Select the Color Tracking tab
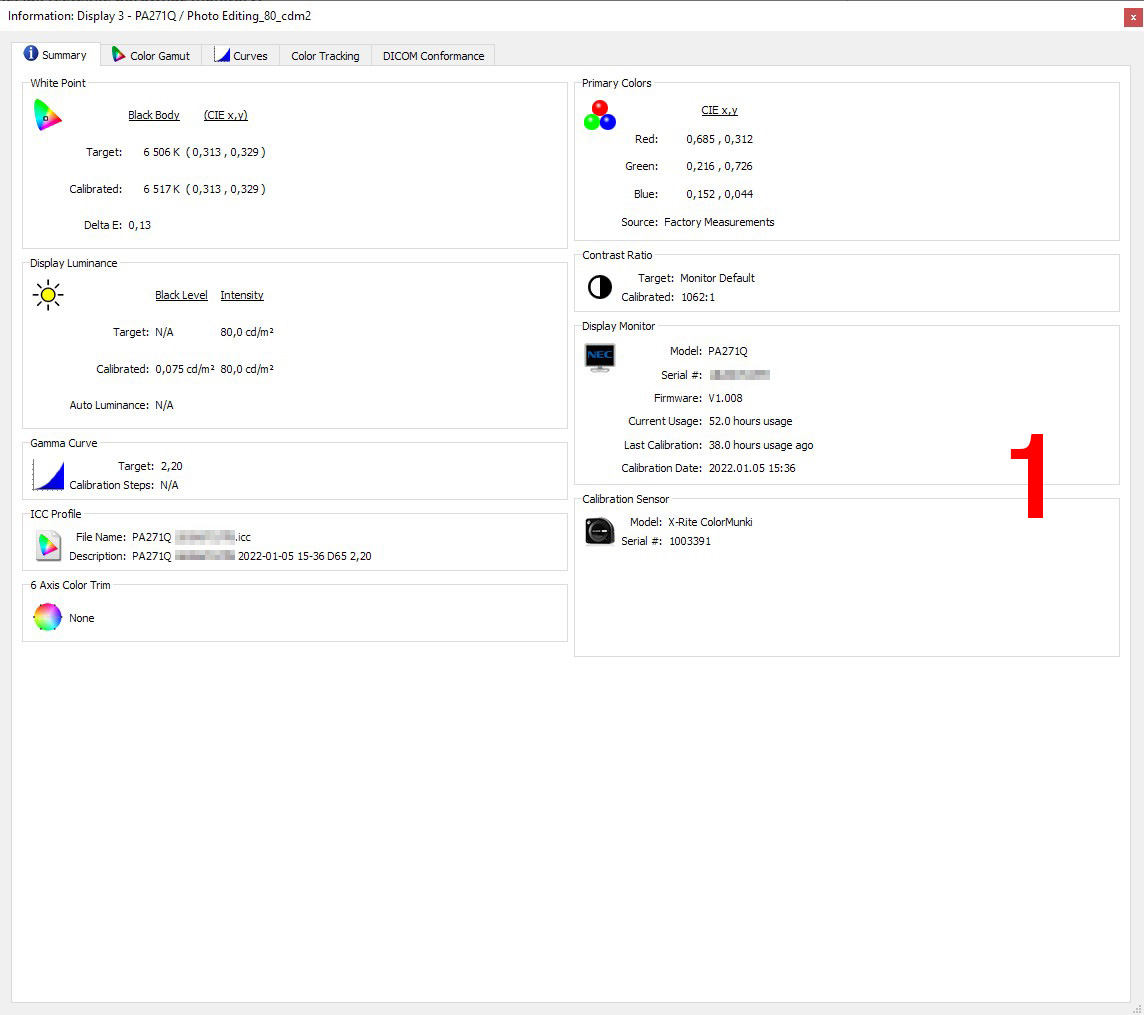Image resolution: width=1144 pixels, height=1015 pixels. (x=325, y=56)
